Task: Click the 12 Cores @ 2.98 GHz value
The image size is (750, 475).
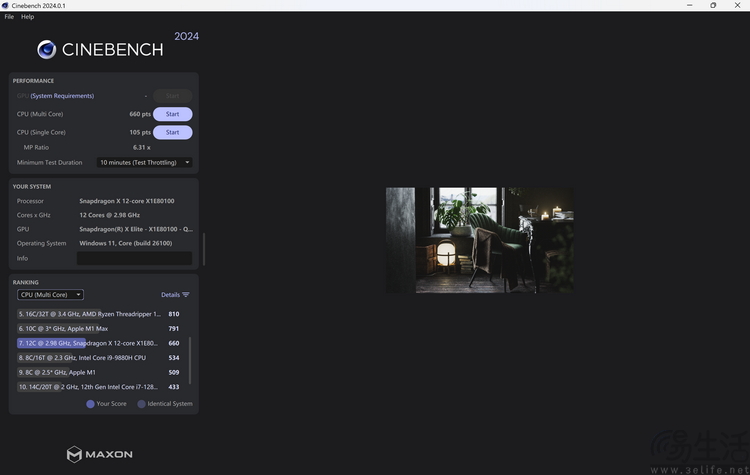Action: [x=110, y=215]
